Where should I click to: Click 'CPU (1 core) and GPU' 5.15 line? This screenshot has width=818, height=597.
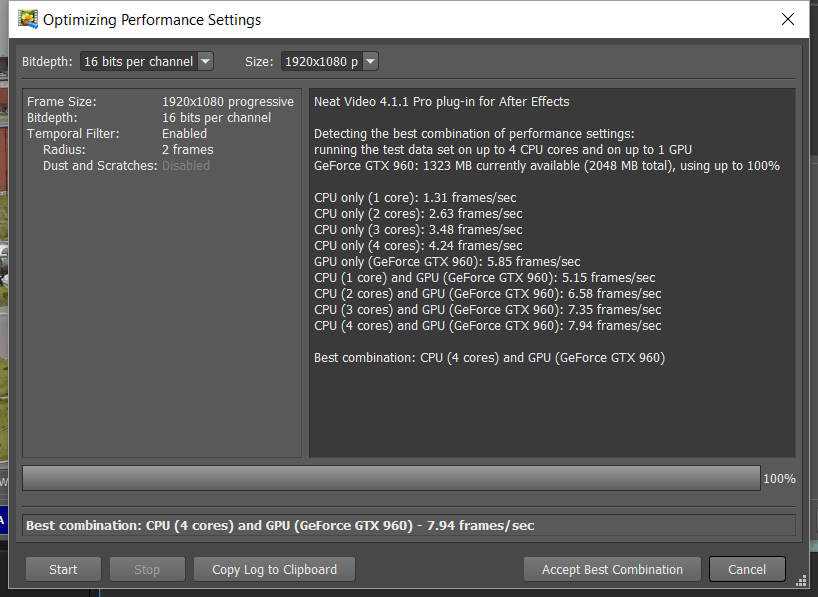click(x=485, y=278)
